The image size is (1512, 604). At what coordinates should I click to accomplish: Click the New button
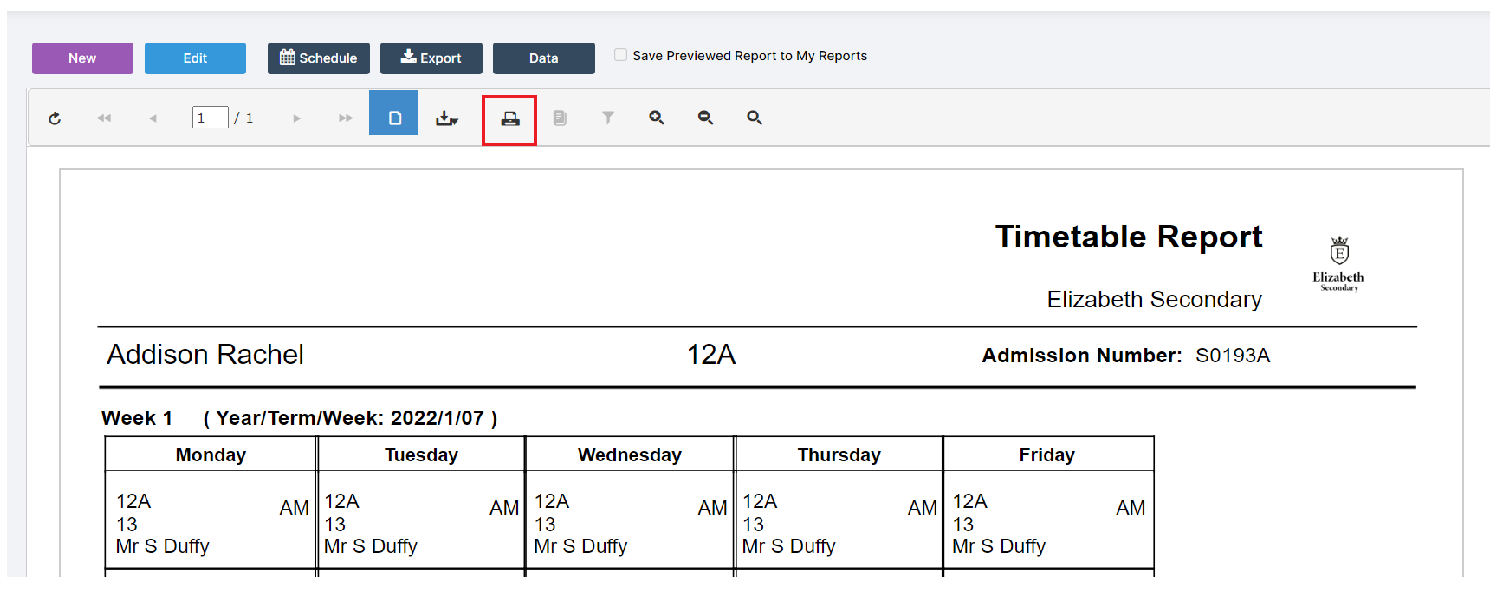82,58
